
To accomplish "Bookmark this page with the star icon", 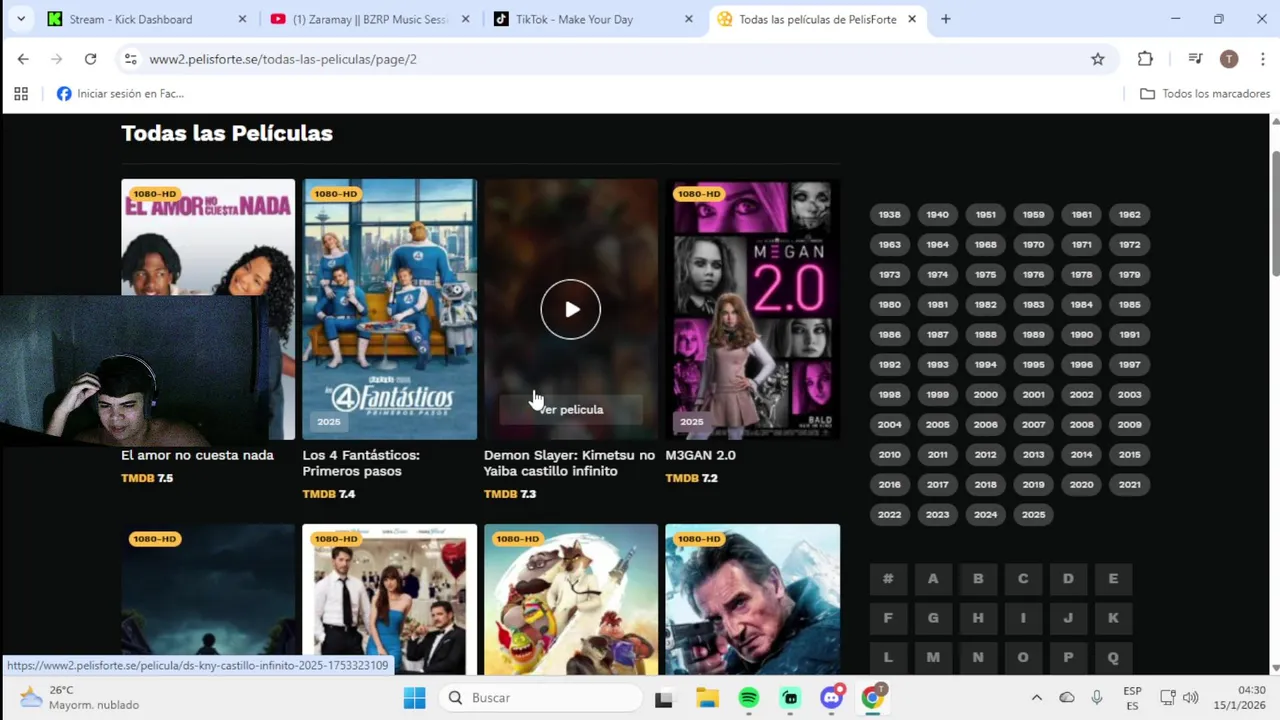I will tap(1098, 59).
